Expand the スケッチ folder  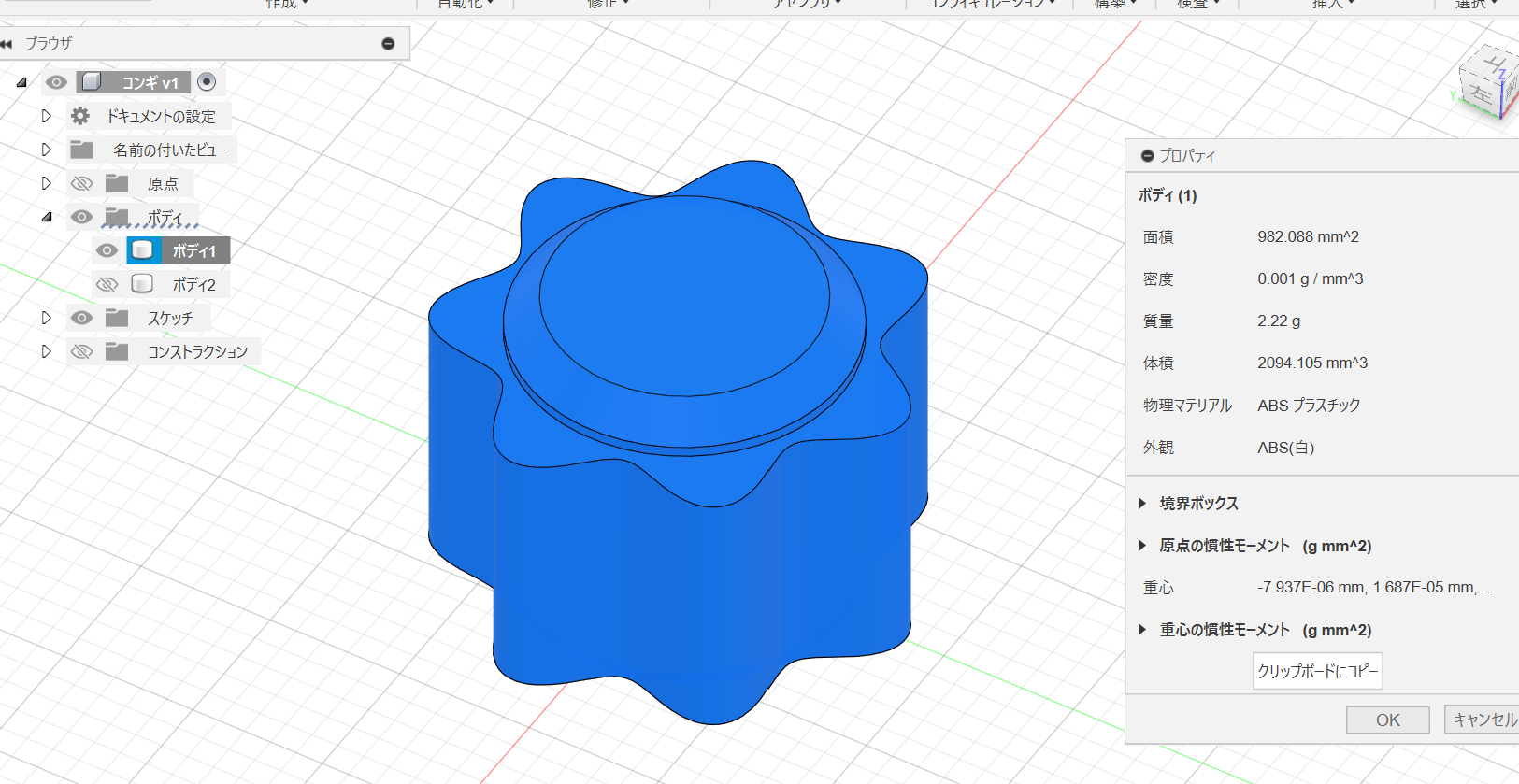(46, 318)
